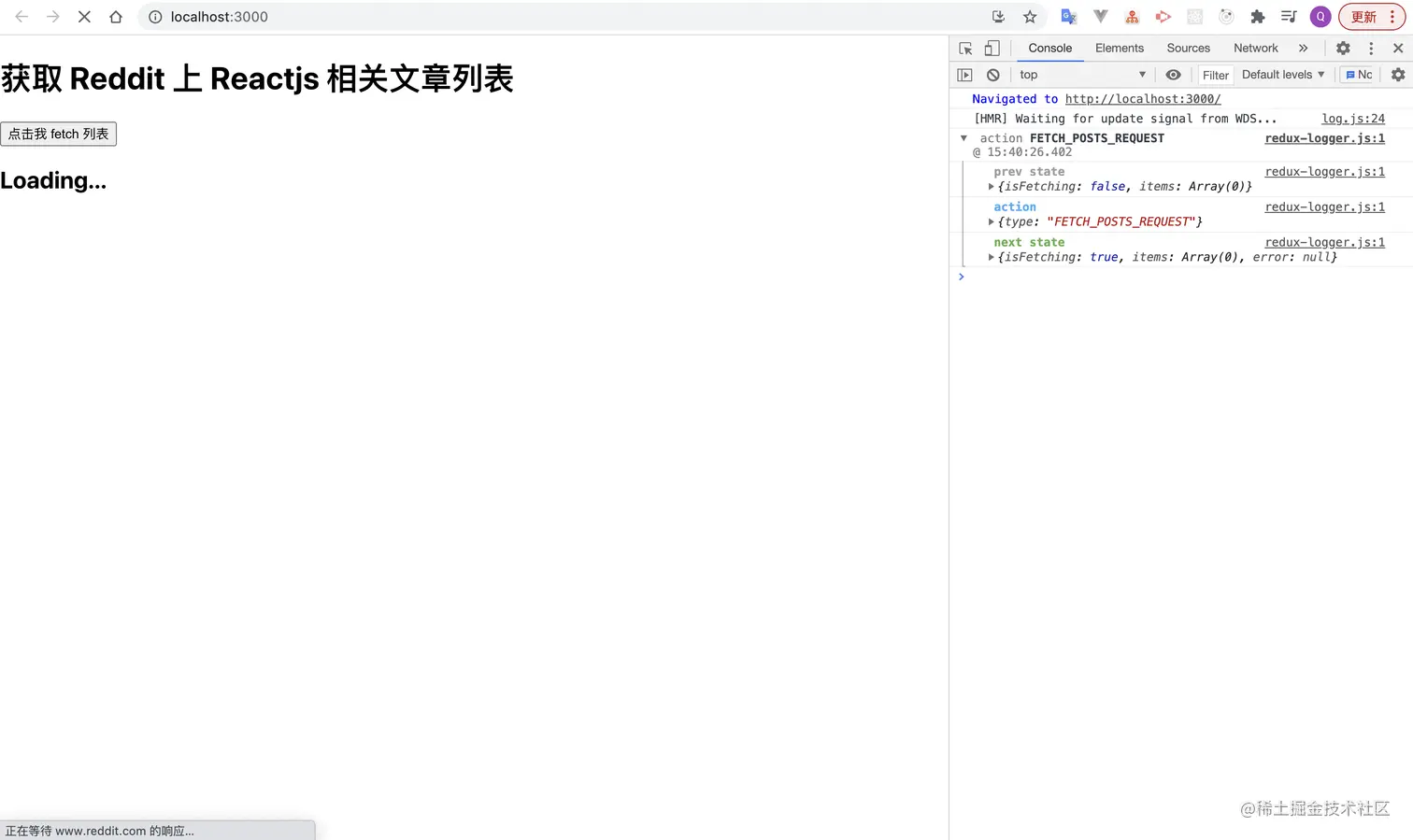Viewport: 1413px width, 840px height.
Task: Click the issues counter message badge
Action: click(x=1359, y=75)
